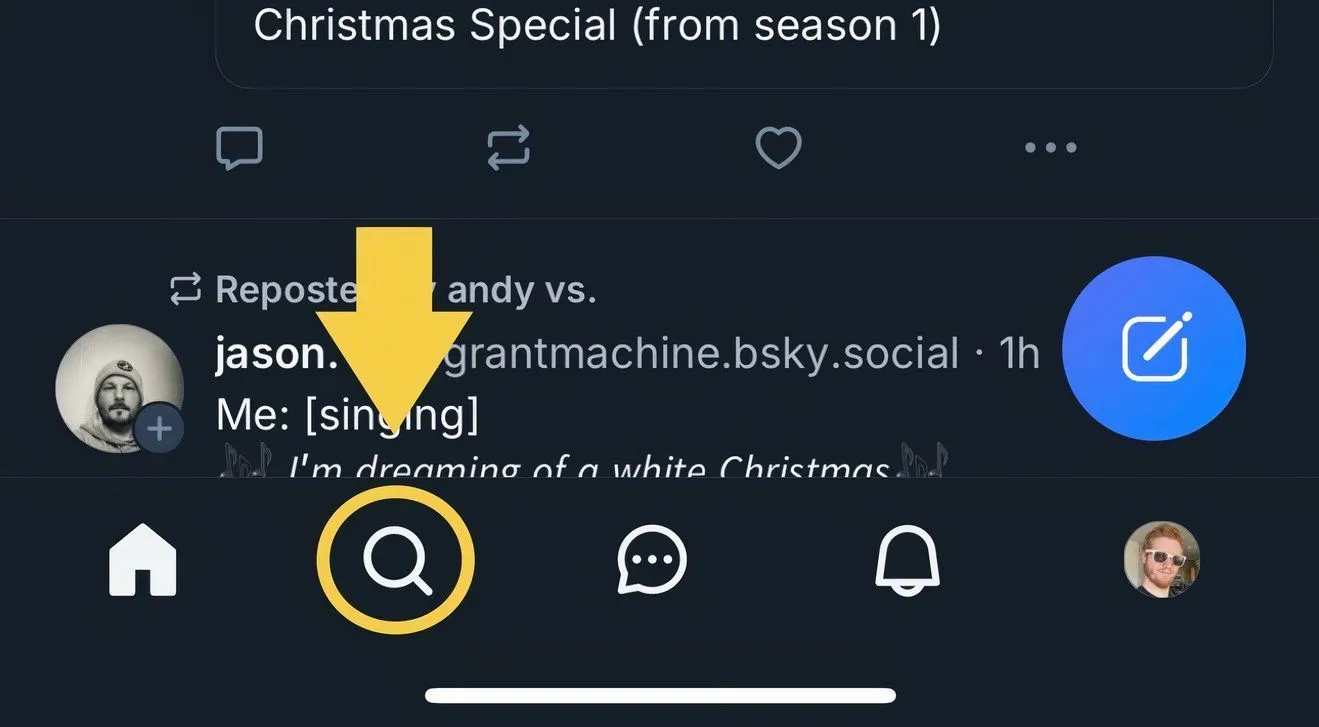
Task: Open the search tab in bottom navigation
Action: pos(394,560)
